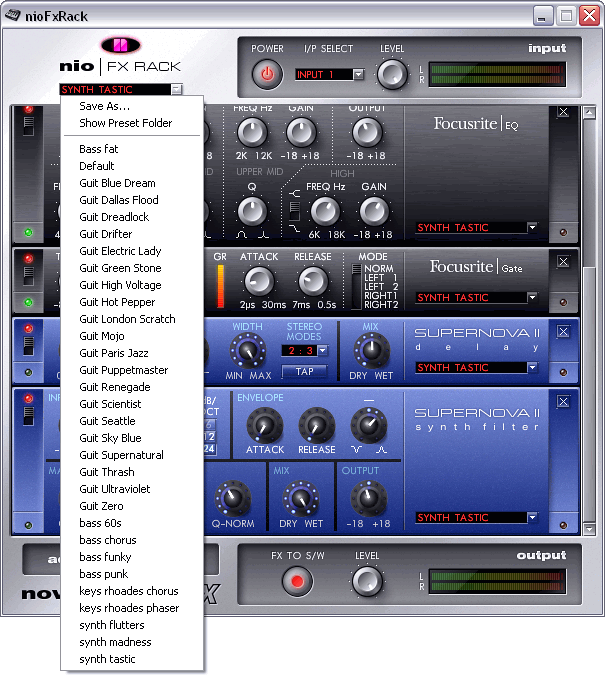Viewport: 605px width, 680px height.
Task: Toggle the Focusrite EQ red bypass LED
Action: pos(29,109)
